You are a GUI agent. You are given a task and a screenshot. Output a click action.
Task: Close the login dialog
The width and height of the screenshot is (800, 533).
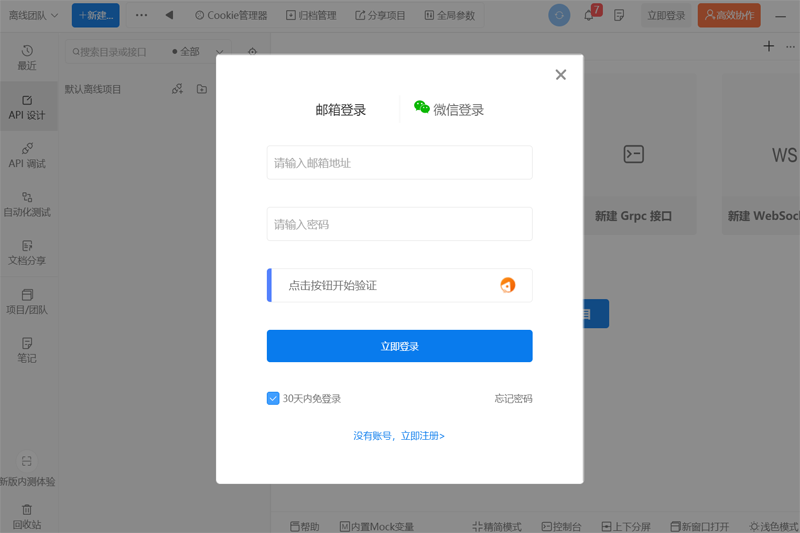(x=560, y=75)
